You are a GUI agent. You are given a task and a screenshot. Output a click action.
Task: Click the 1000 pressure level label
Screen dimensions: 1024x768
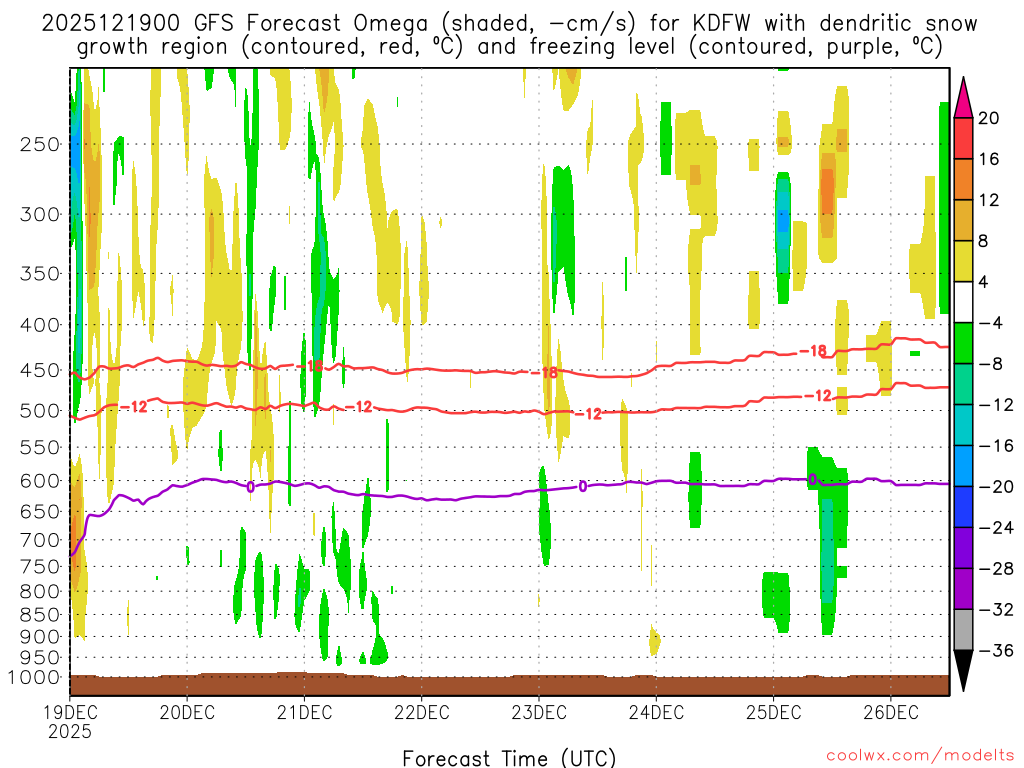(34, 677)
